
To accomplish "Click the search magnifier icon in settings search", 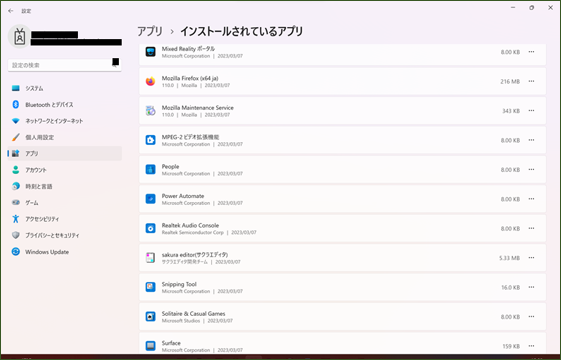I will click(115, 64).
